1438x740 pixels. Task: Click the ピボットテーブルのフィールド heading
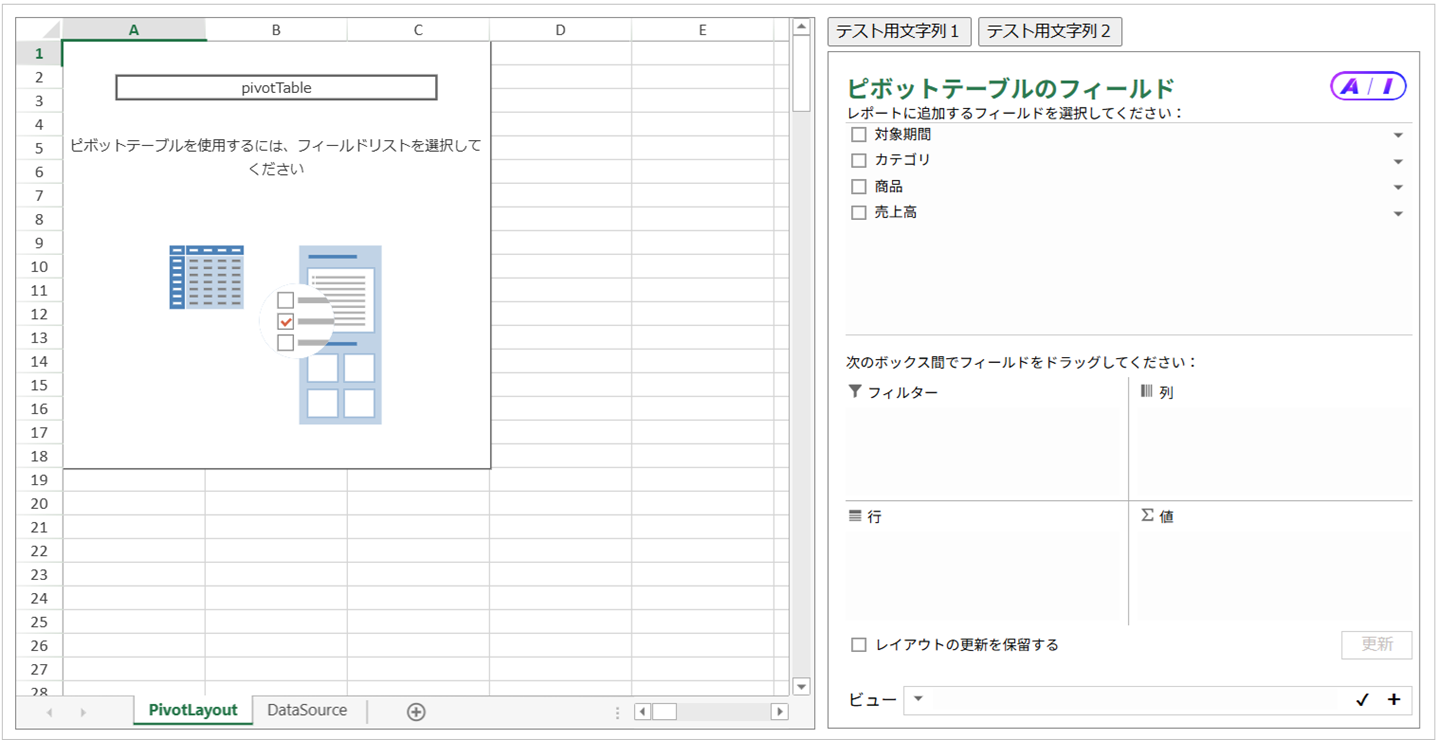point(1010,88)
